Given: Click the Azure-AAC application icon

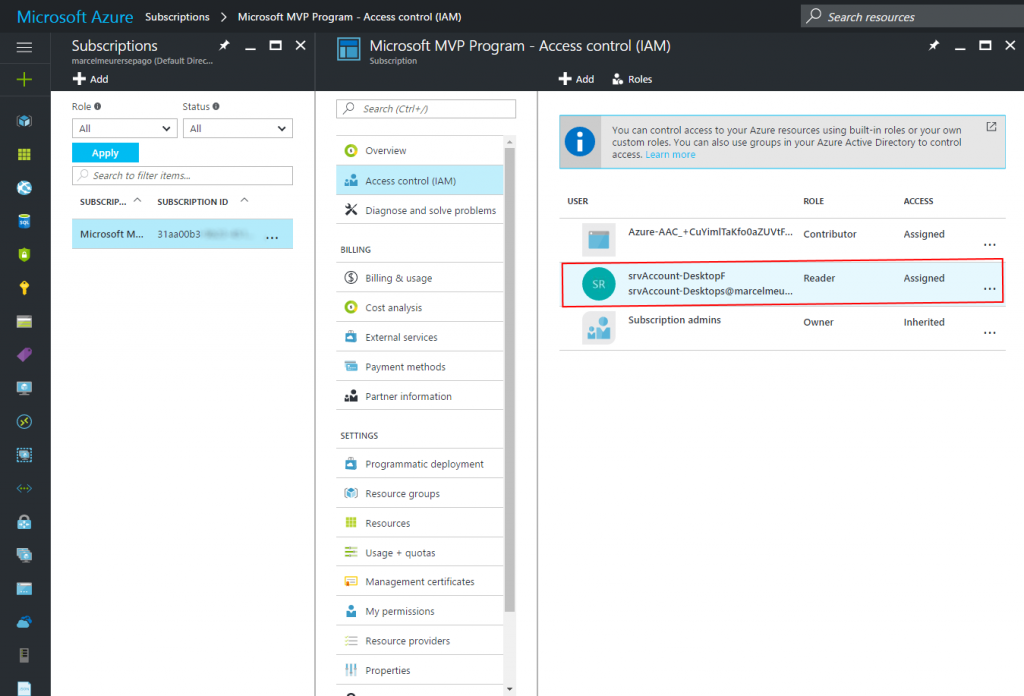Looking at the screenshot, I should [x=598, y=240].
